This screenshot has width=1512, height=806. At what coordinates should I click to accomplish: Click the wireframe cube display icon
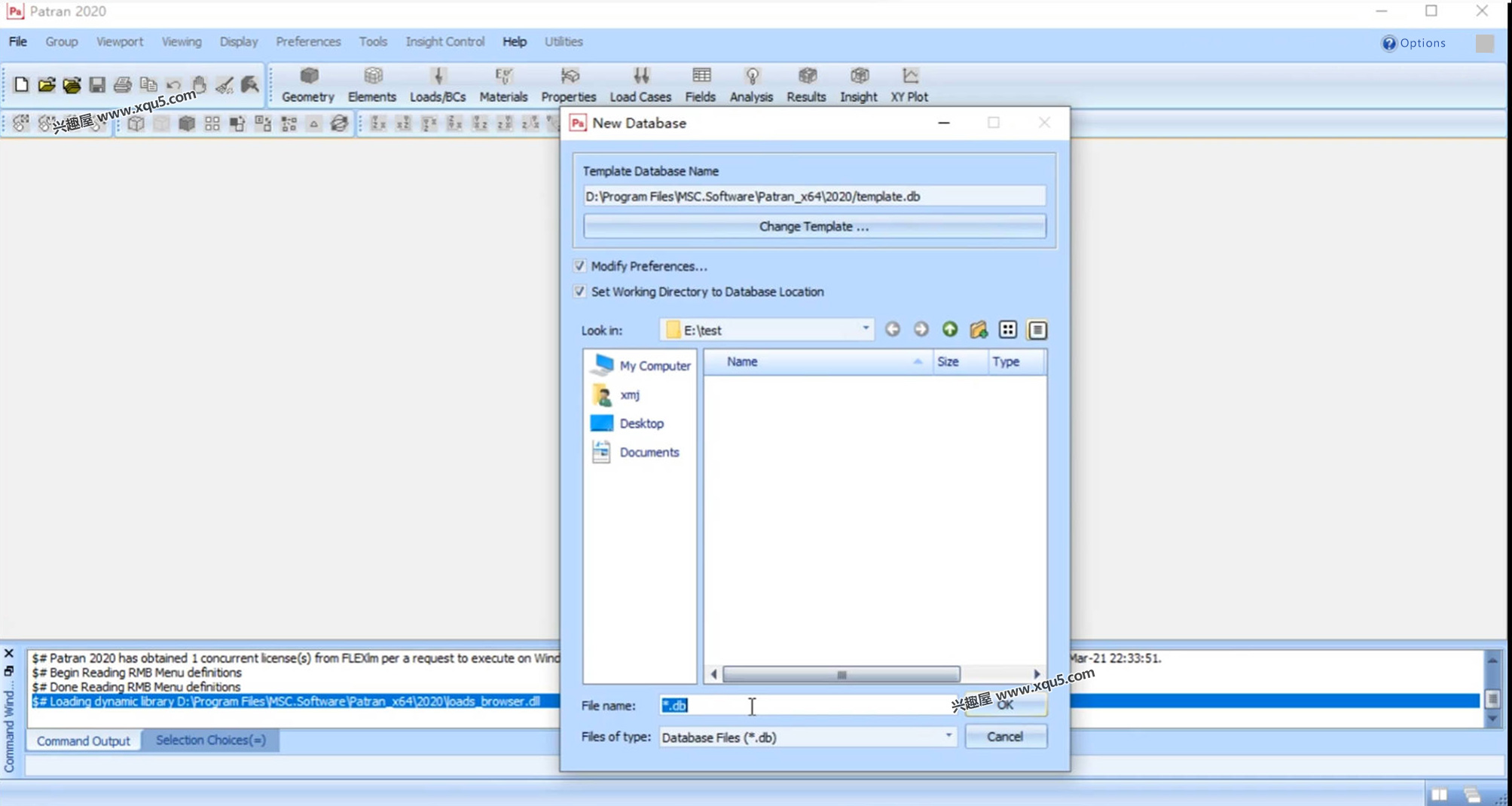pos(136,124)
